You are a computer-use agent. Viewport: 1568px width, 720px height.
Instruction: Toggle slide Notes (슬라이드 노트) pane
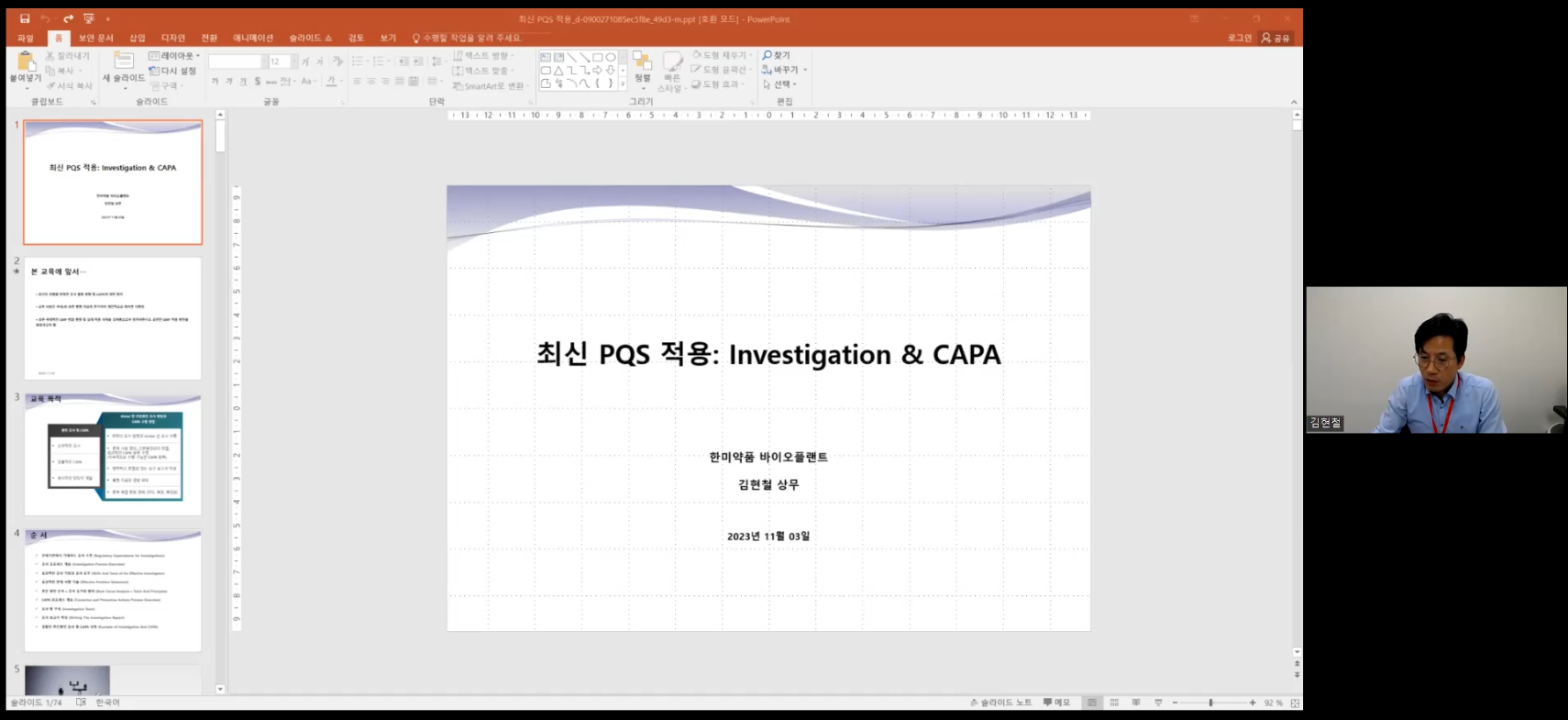(1000, 703)
